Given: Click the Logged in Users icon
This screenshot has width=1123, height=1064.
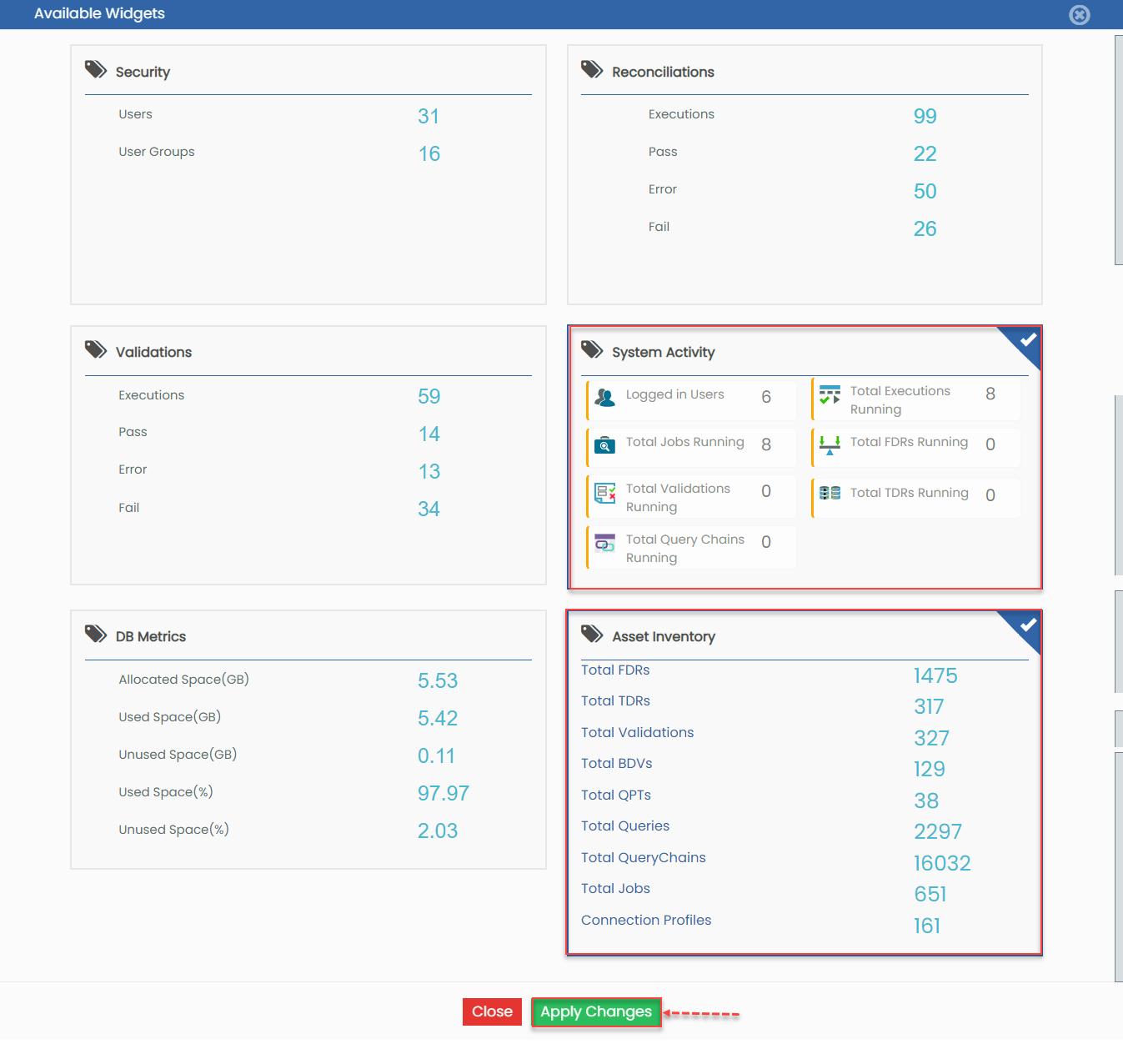Looking at the screenshot, I should pos(604,398).
